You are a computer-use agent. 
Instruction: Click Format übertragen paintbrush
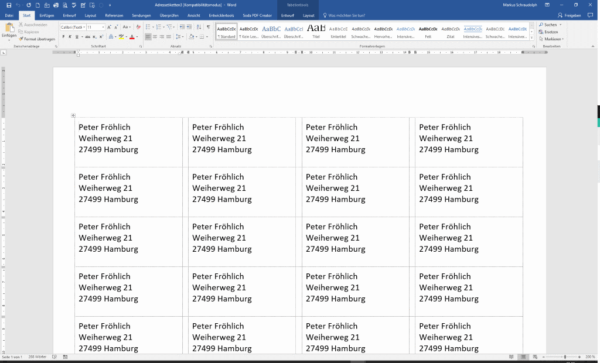pyautogui.click(x=37, y=39)
